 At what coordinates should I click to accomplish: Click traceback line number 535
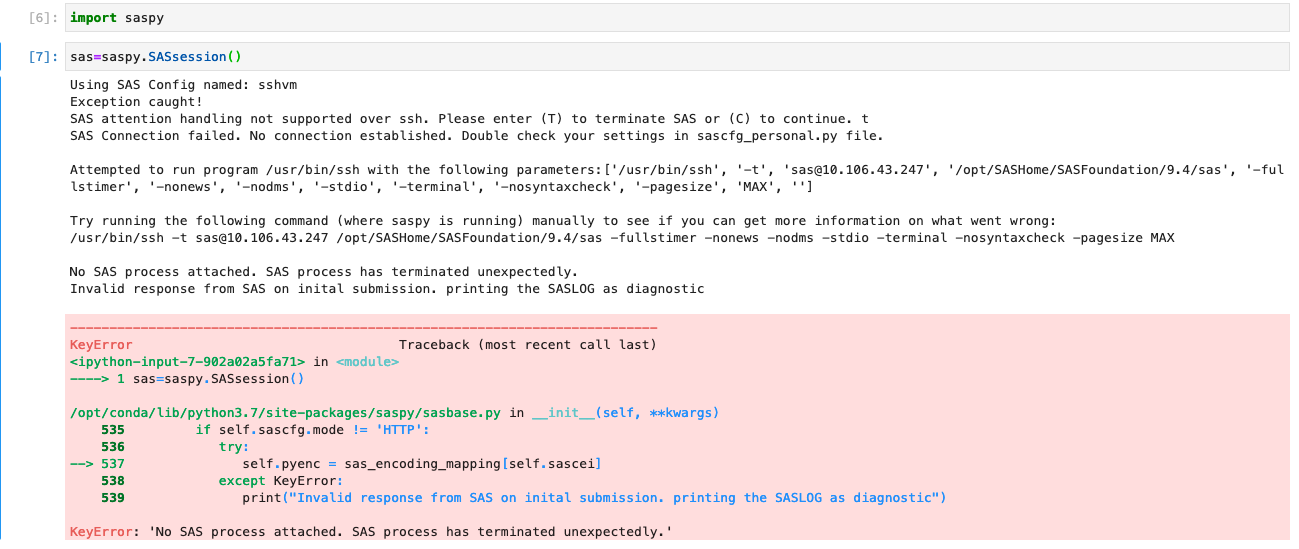pos(113,429)
